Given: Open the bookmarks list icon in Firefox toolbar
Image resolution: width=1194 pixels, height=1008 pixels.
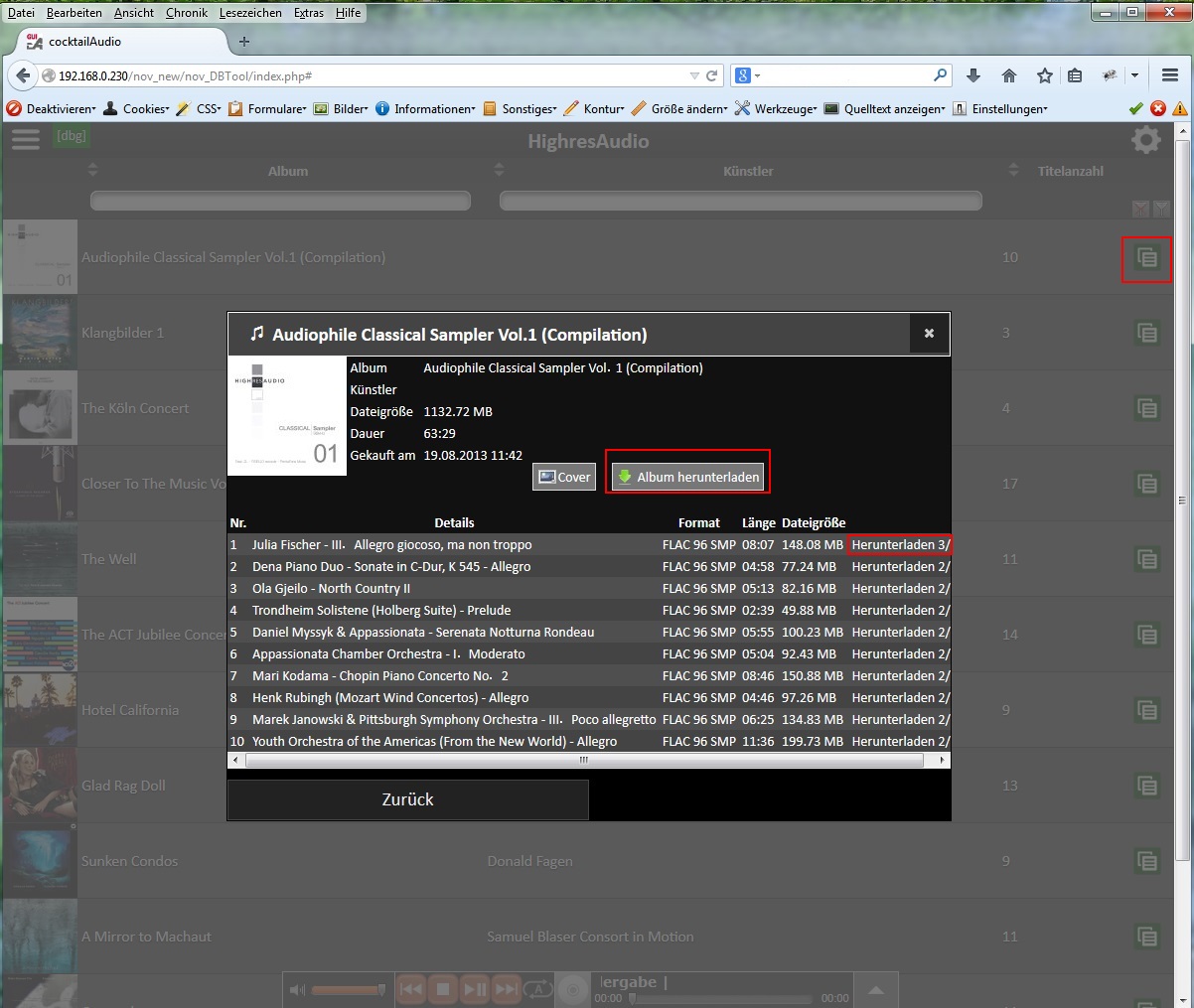Looking at the screenshot, I should click(1075, 75).
